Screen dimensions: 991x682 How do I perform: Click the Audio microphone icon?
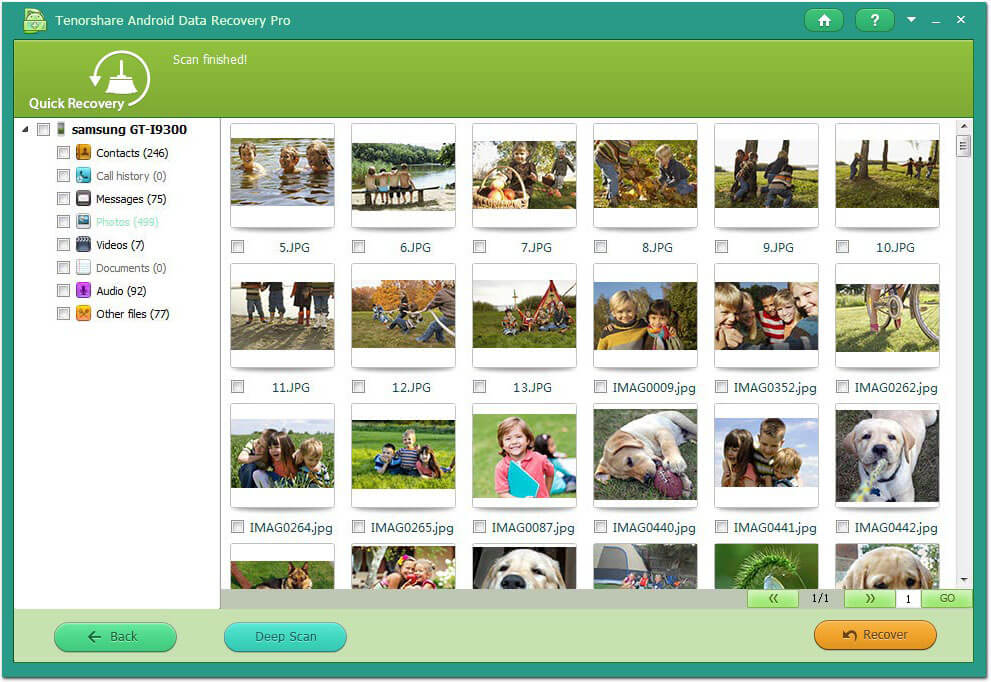83,290
